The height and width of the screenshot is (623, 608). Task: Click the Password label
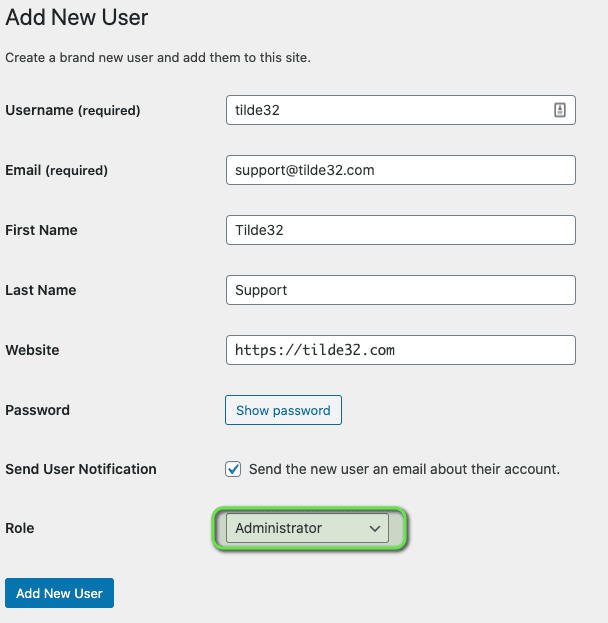click(37, 410)
